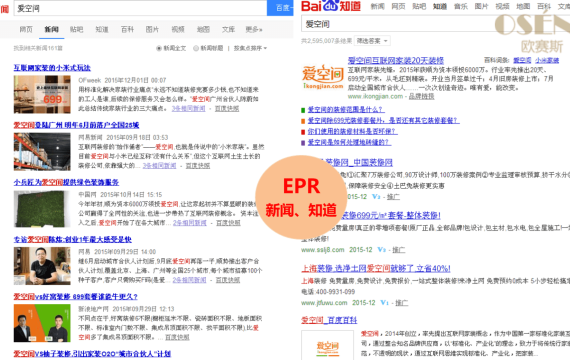Switch to the 图片 tab on news page
This screenshot has width=570, height=360.
152,29
